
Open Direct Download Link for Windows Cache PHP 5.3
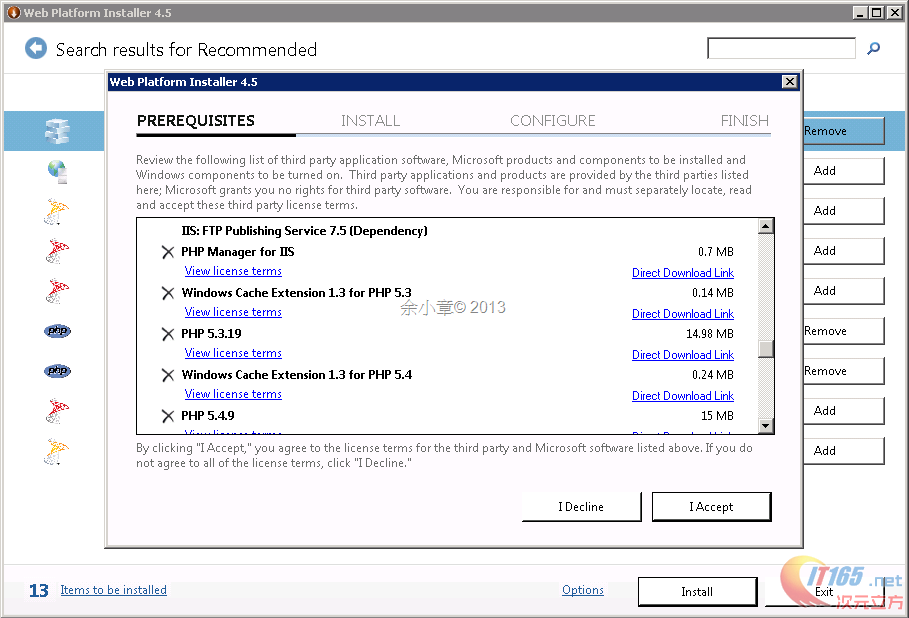pos(683,314)
